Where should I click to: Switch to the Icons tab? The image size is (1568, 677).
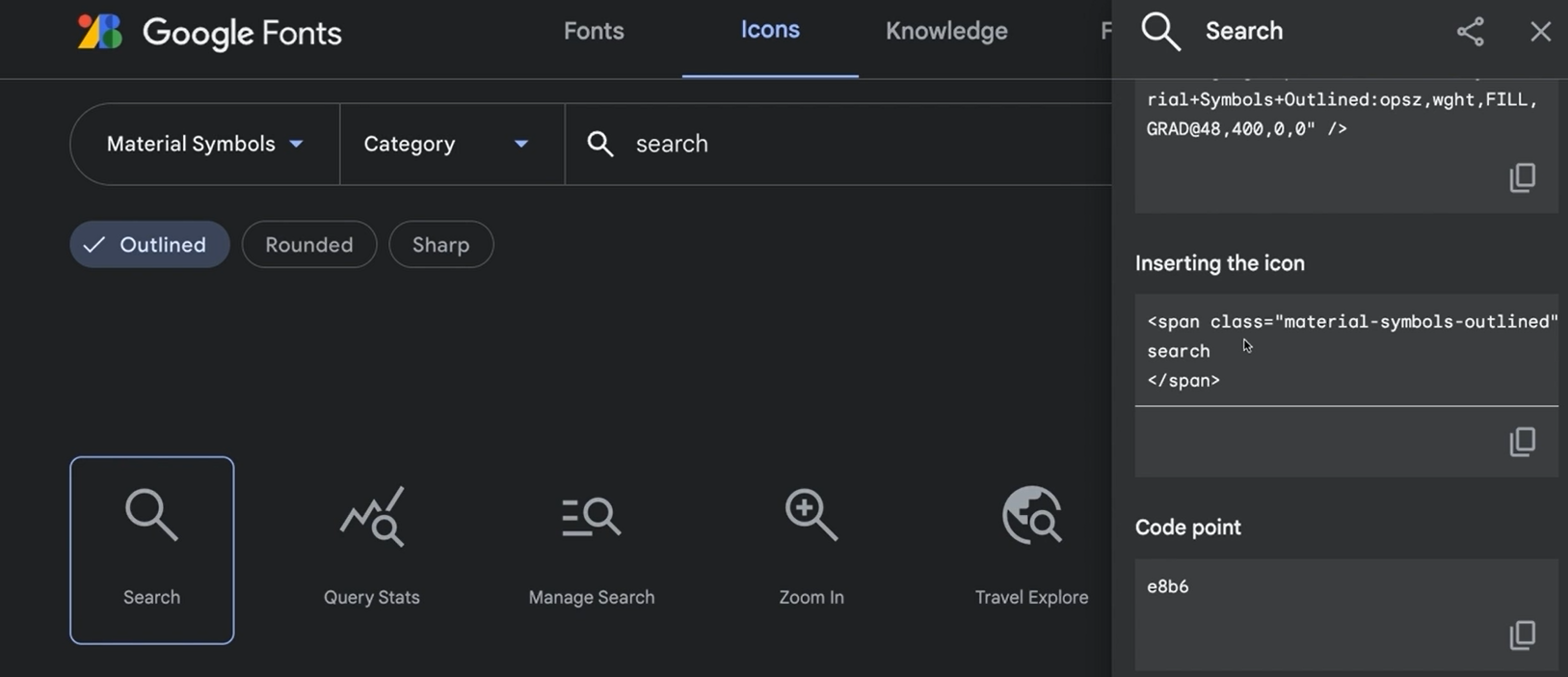click(770, 30)
